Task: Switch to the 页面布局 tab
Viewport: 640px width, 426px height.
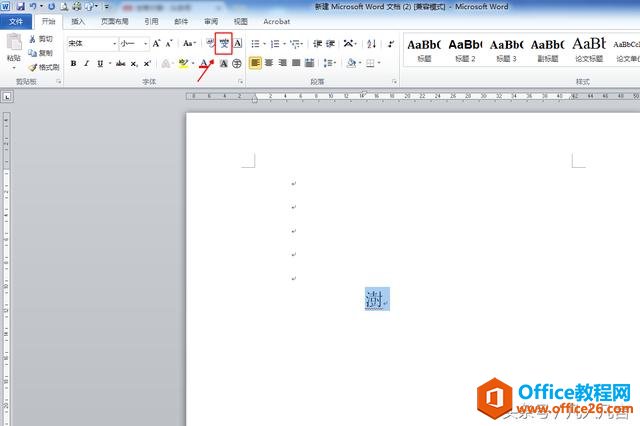Action: coord(115,21)
